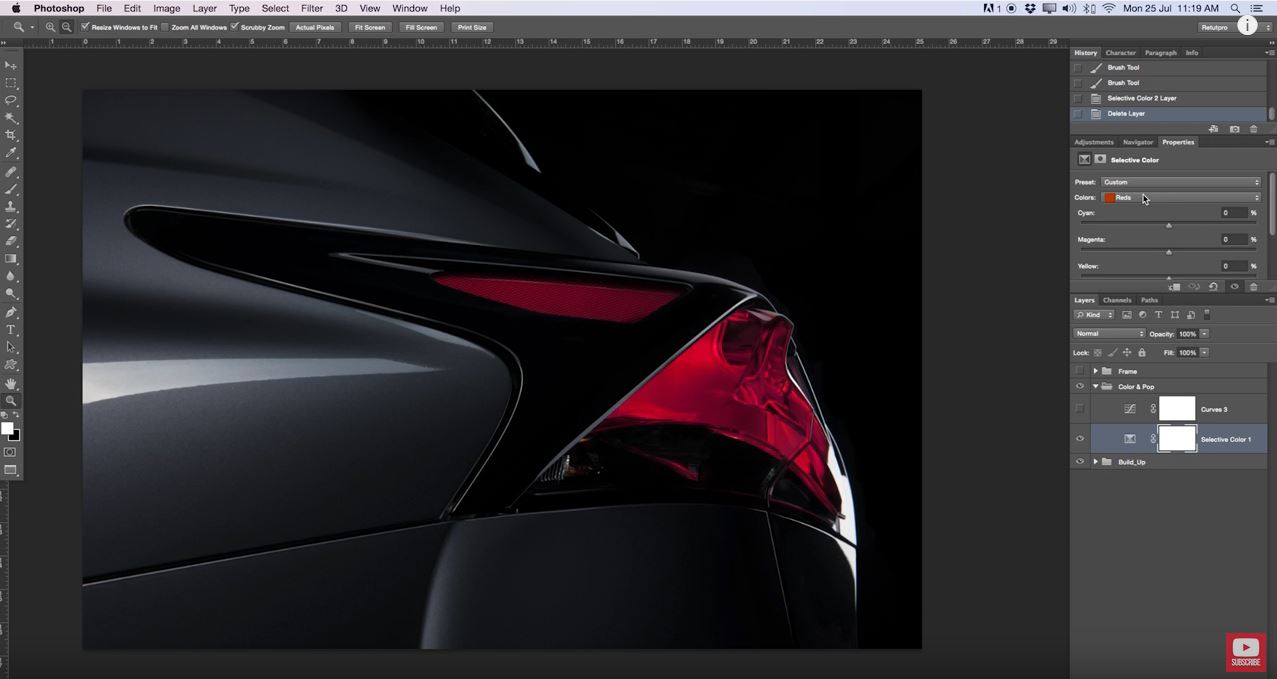The width and height of the screenshot is (1277, 679).
Task: Open the Gradient tool
Action: 12,258
